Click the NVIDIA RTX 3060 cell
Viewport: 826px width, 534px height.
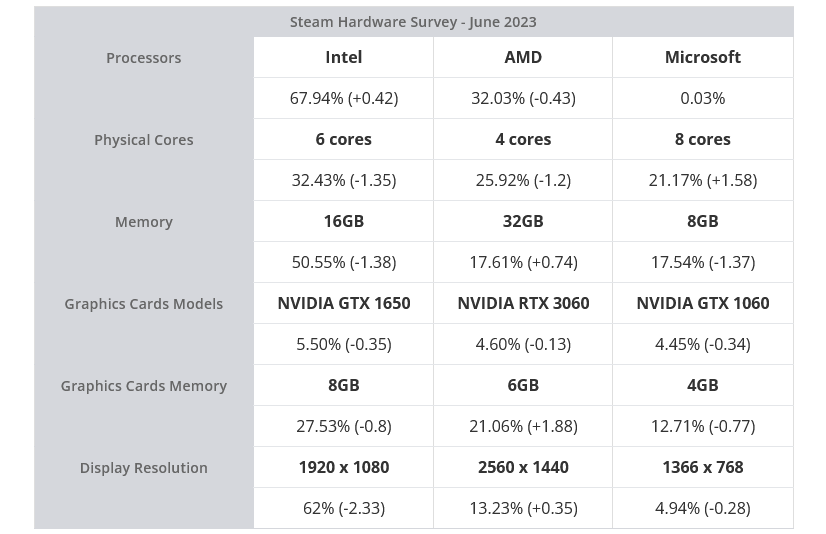pyautogui.click(x=523, y=303)
